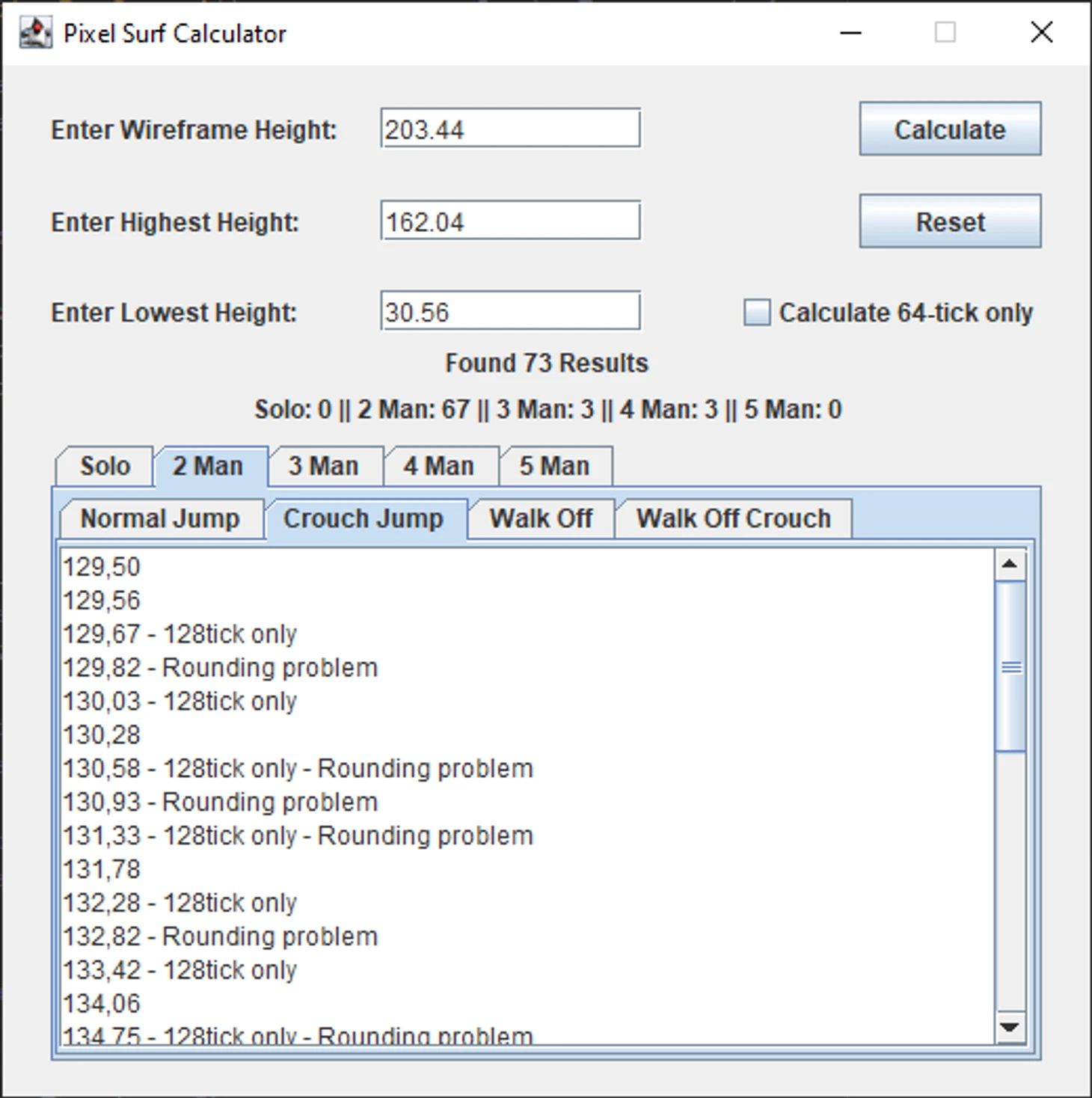
Task: Open the 3 Man tab
Action: point(324,467)
